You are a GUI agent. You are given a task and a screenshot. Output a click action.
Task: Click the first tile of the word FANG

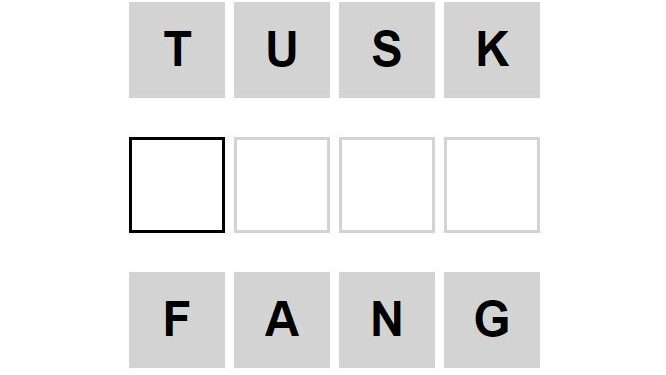coord(177,320)
